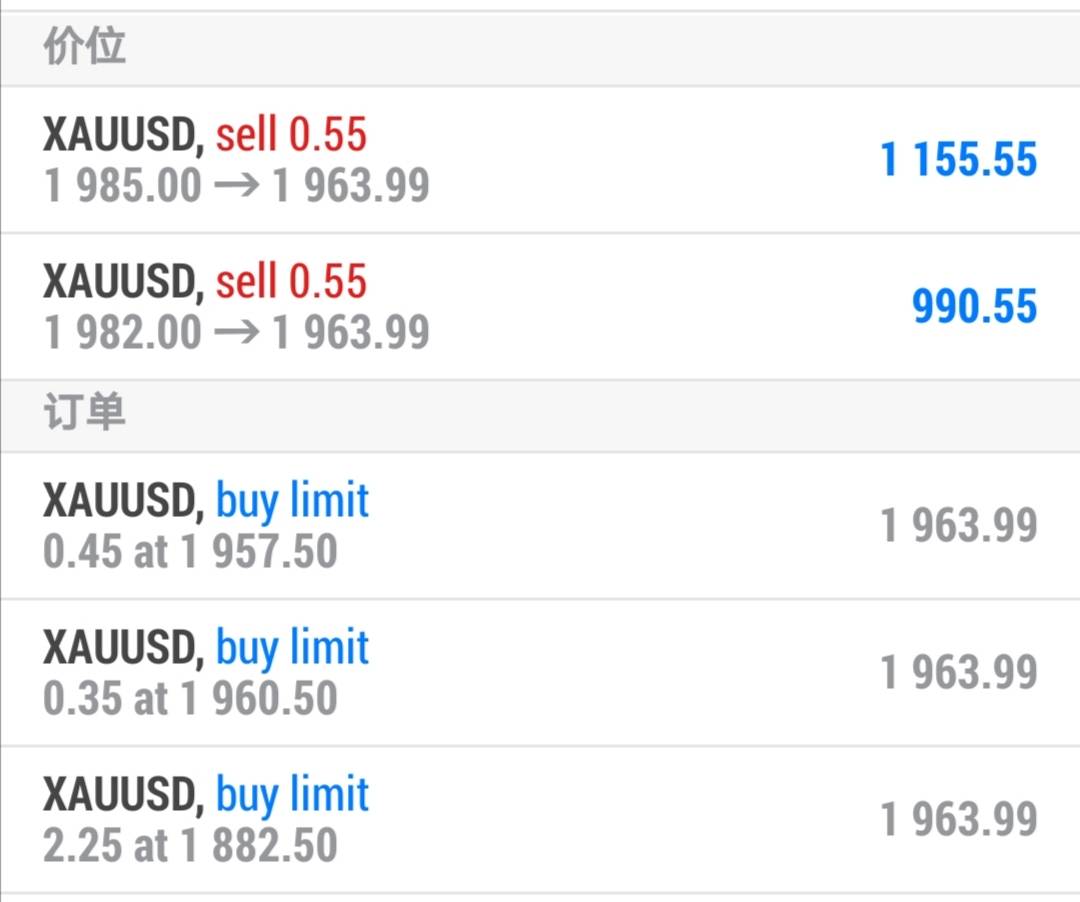Tap 'buy limit' label of the 2.25 lot order
The width and height of the screenshot is (1080, 902).
tap(292, 795)
